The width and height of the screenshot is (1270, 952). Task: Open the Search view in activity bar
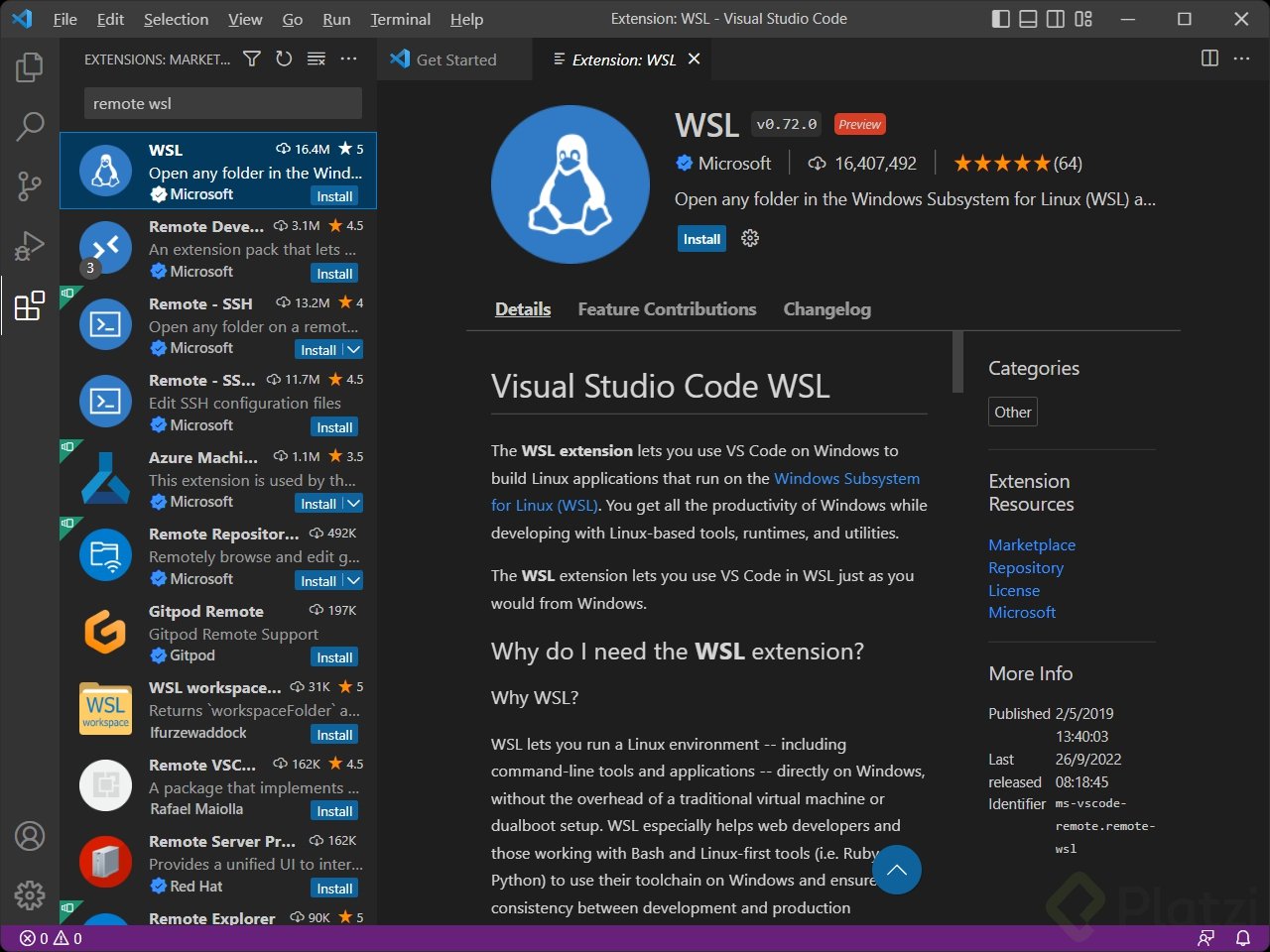[30, 126]
